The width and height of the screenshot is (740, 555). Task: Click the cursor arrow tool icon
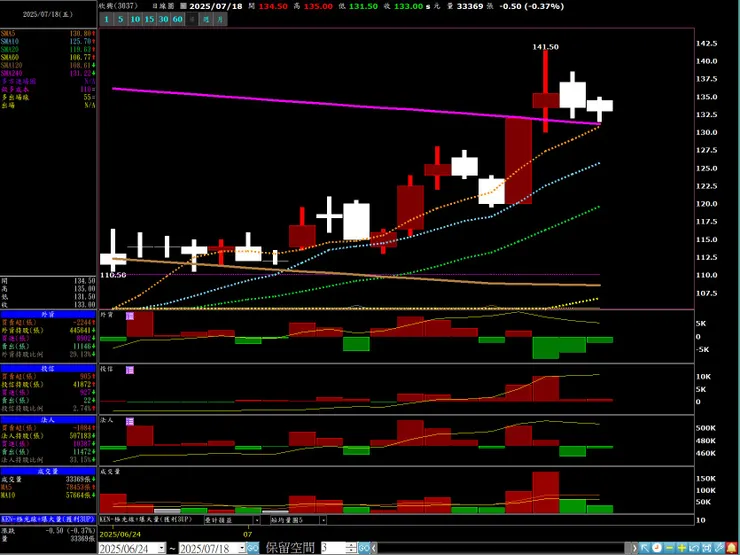click(x=645, y=548)
